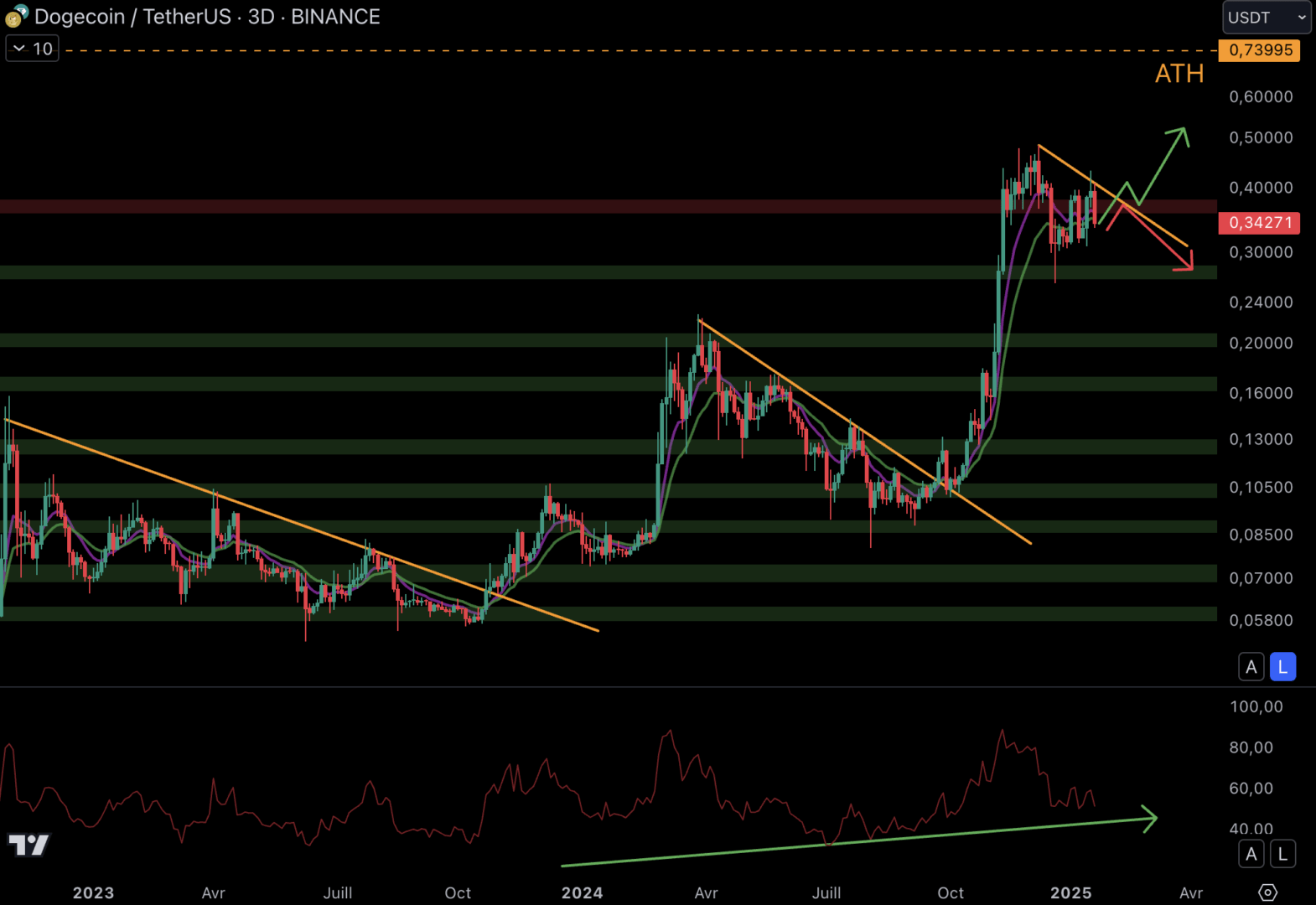Viewport: 1316px width, 905px height.
Task: Click the 0,73995 ATH price label
Action: click(x=1259, y=50)
